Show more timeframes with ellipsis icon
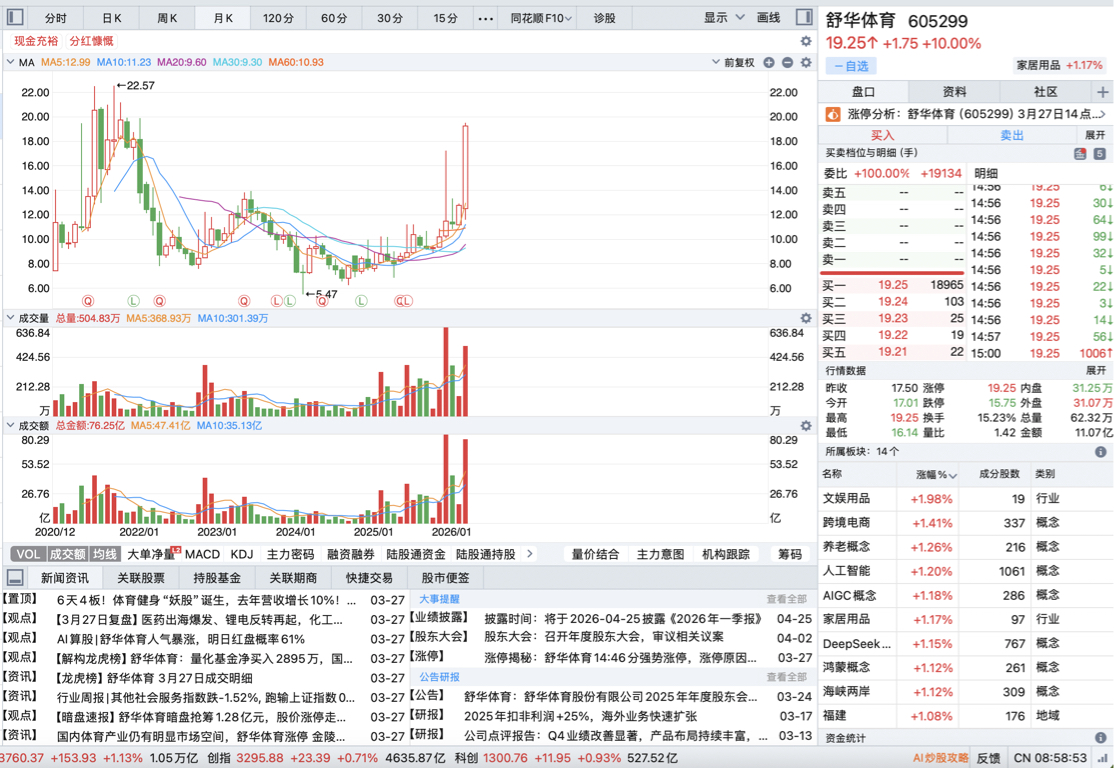The width and height of the screenshot is (1114, 768). 485,18
